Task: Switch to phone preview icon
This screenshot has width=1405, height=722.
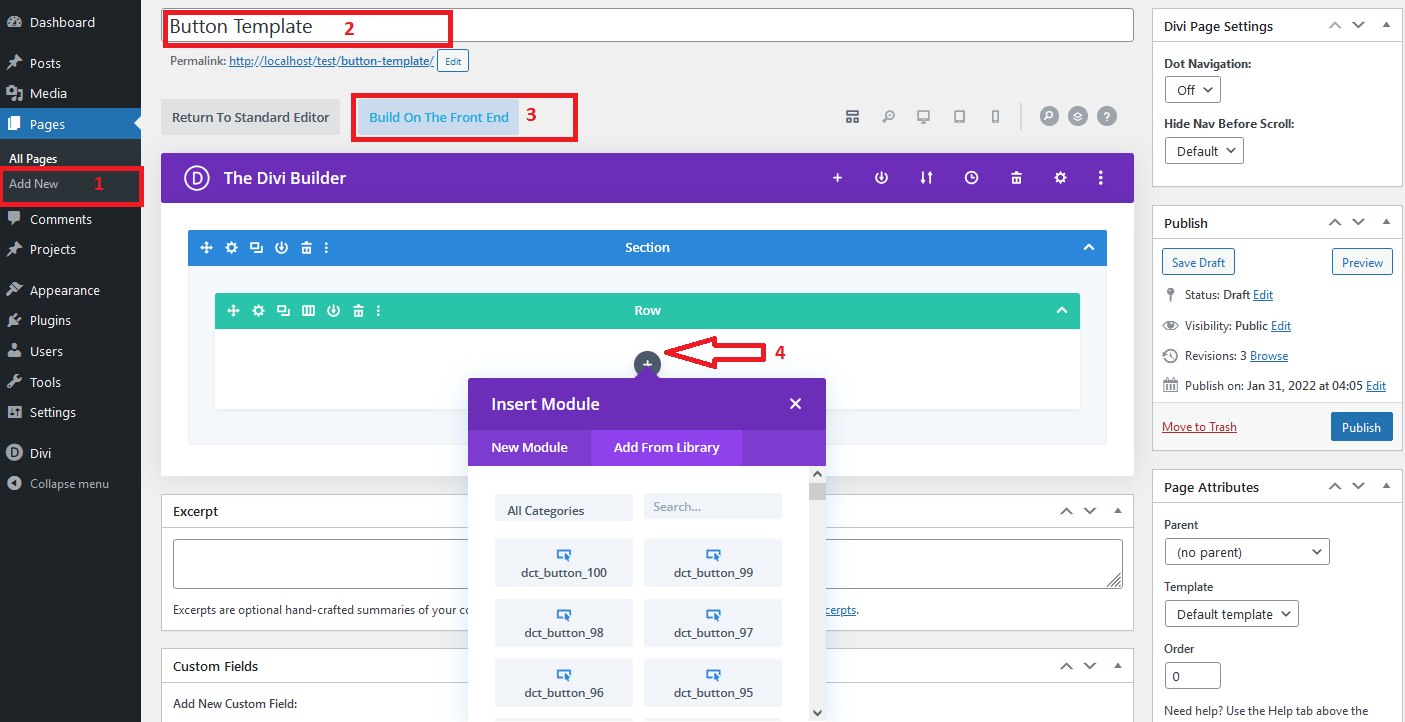Action: [x=995, y=117]
